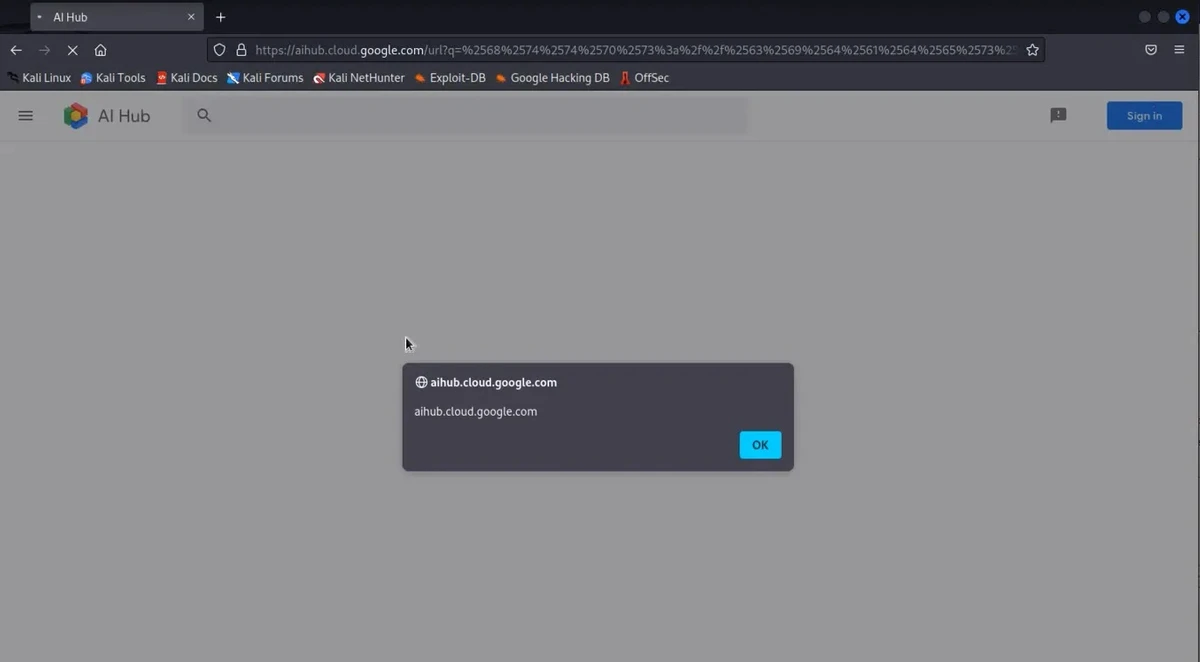Open a new browser tab
Viewport: 1200px width, 662px height.
[221, 17]
